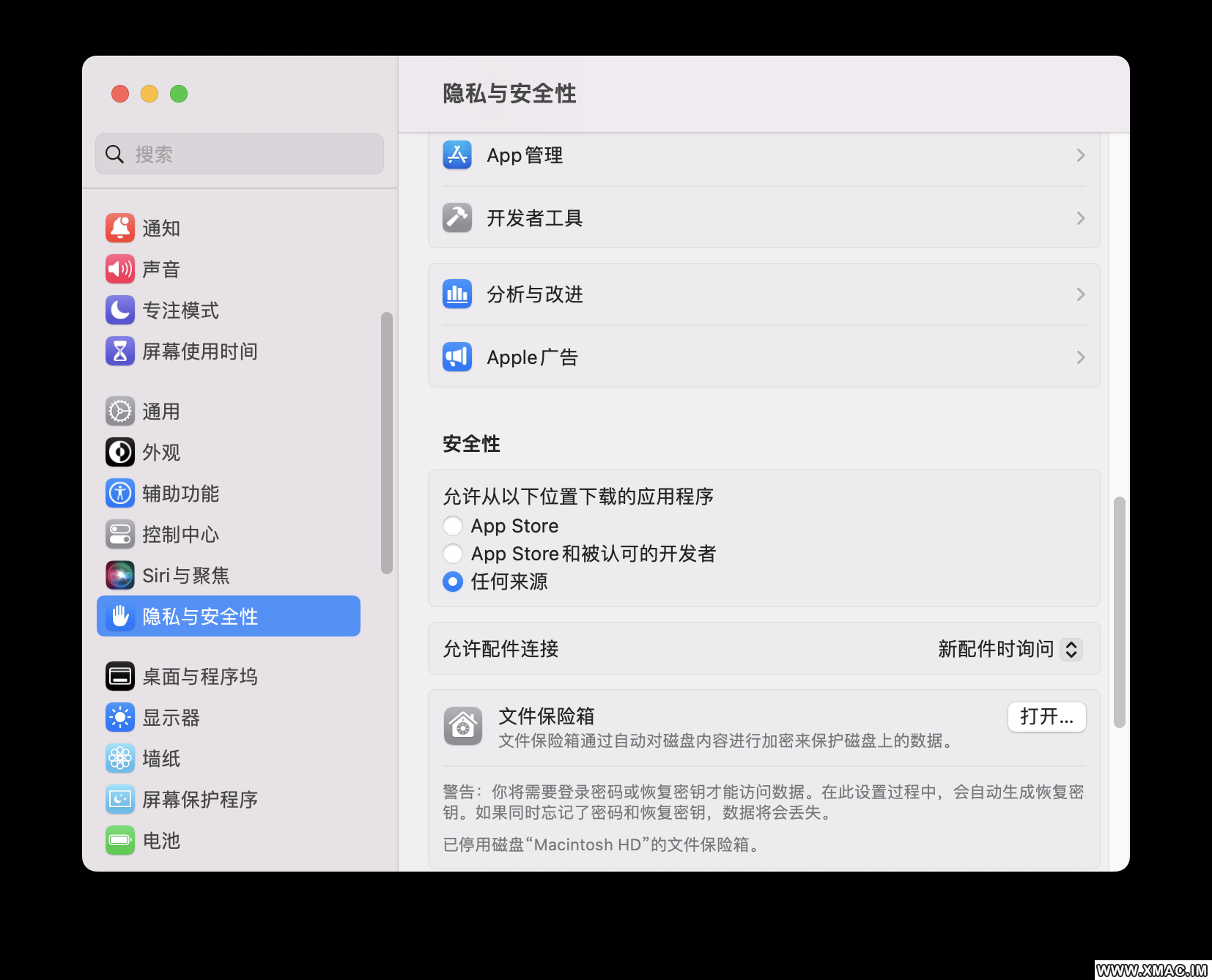Select the 任何来源 radio button
This screenshot has height=980, width=1212.
453,582
